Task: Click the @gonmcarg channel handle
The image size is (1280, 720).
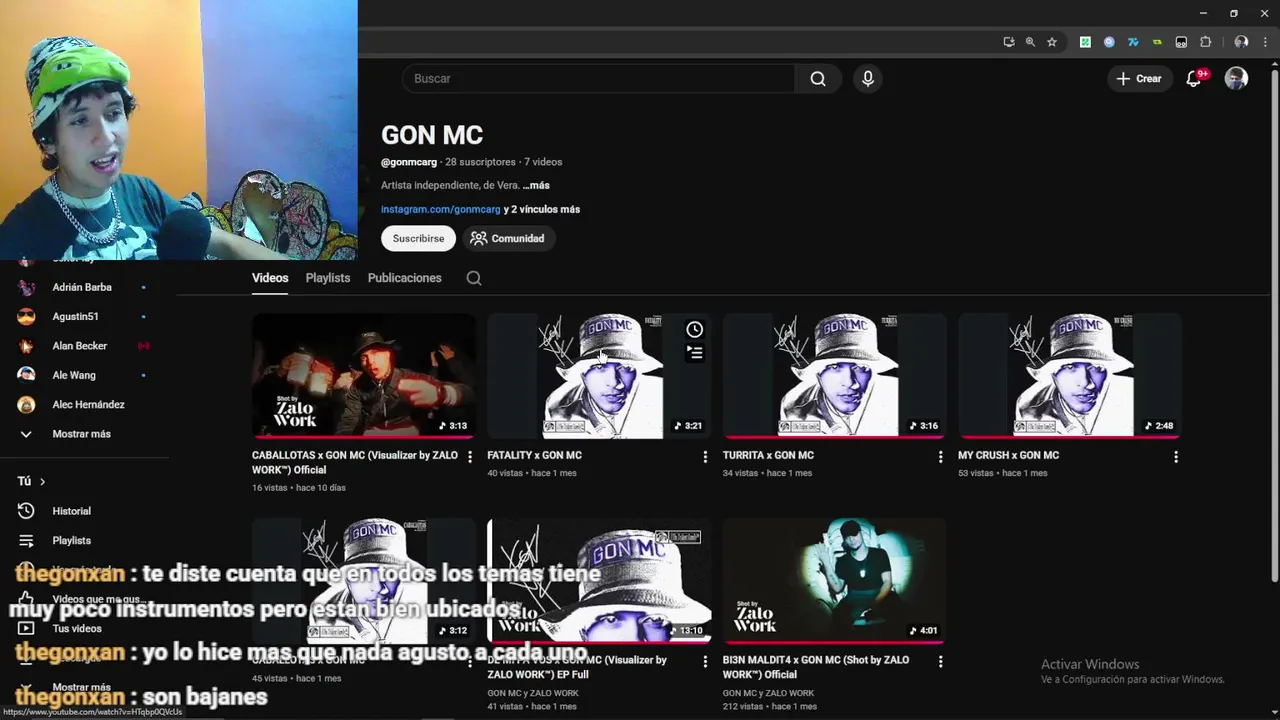Action: pos(409,162)
